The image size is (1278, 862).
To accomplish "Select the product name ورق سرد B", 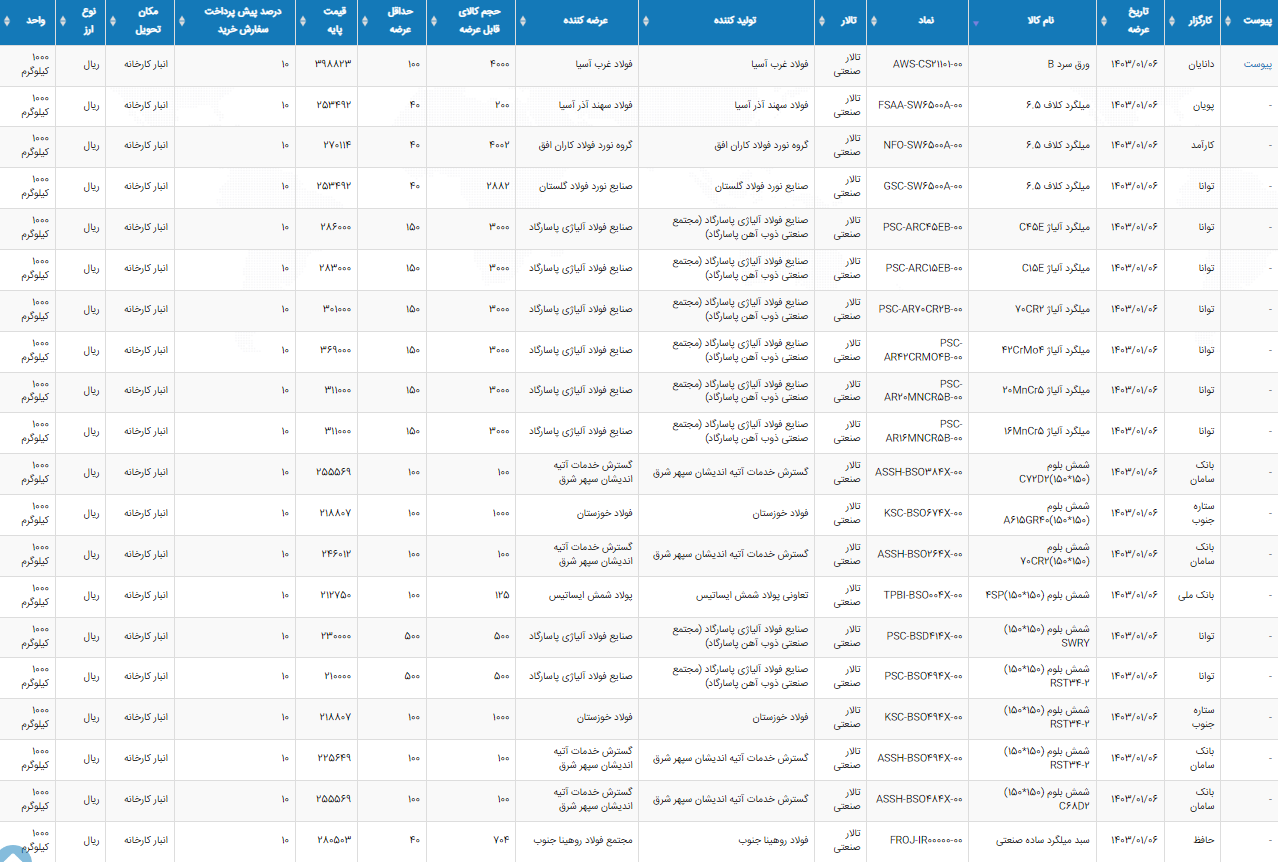I will (x=1068, y=64).
